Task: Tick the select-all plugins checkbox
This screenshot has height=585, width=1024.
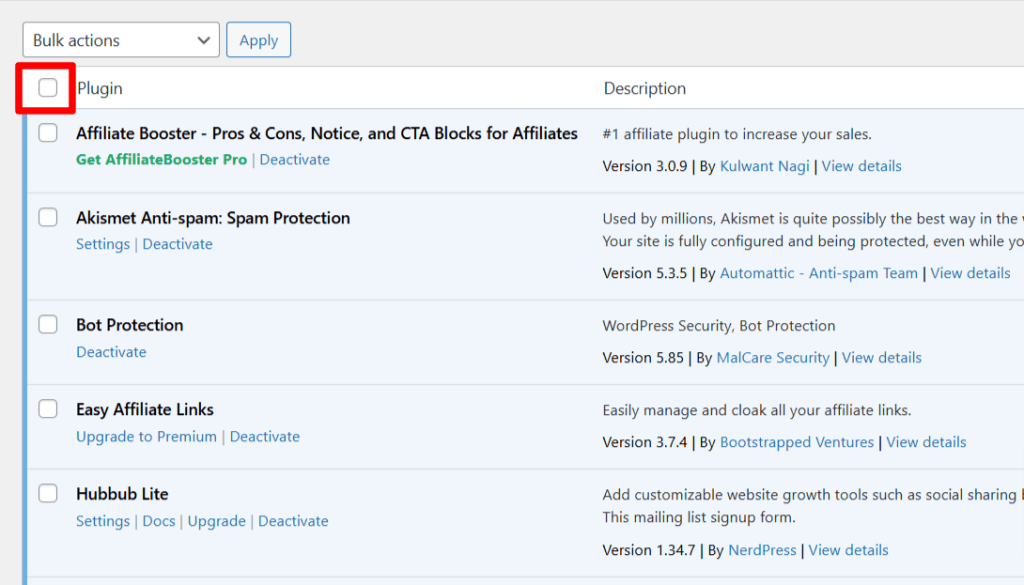Action: coord(48,87)
